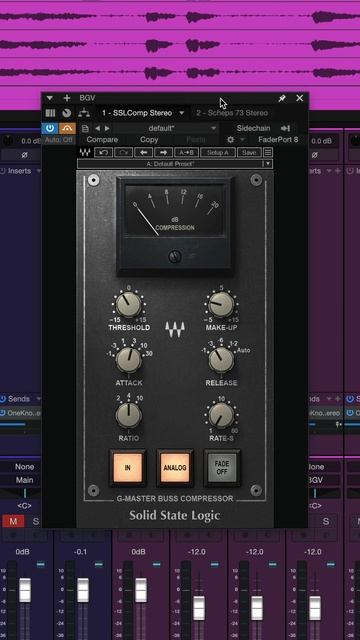Click the ATTACK knob
This screenshot has height=640, width=360.
pos(129,360)
